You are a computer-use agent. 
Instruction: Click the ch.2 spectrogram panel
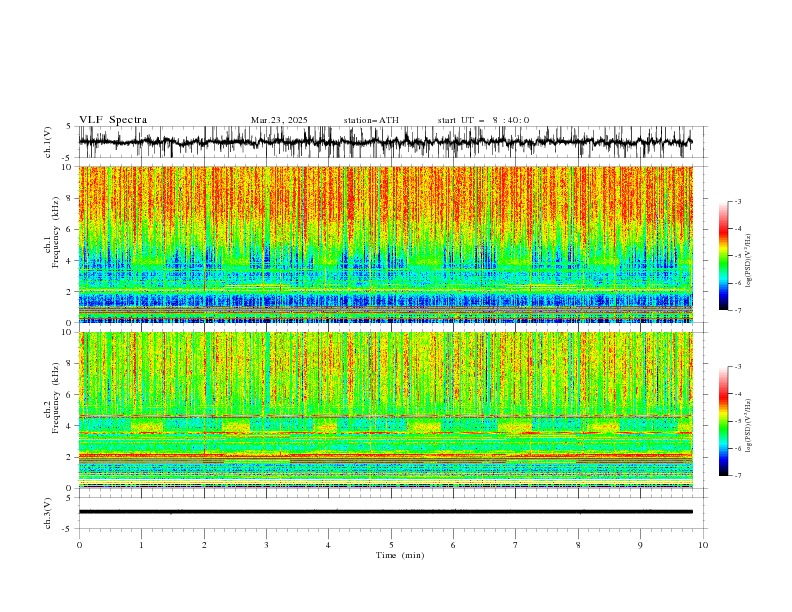(386, 410)
